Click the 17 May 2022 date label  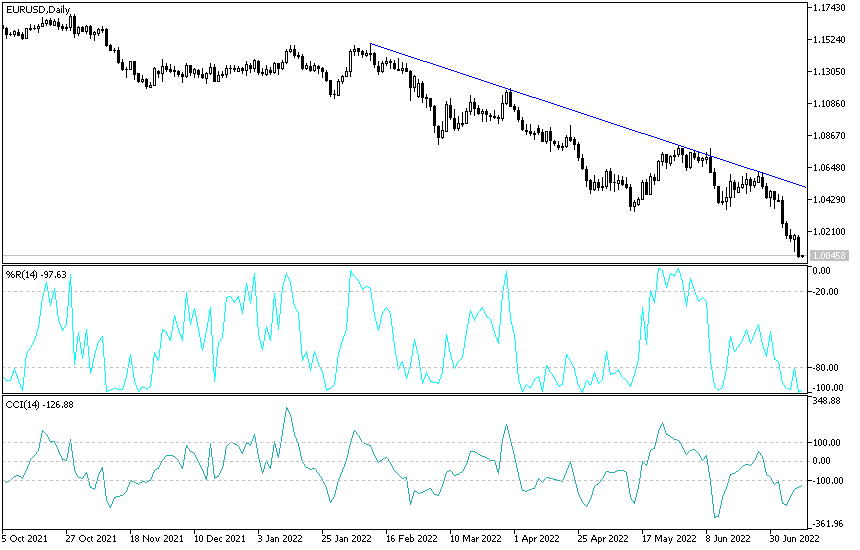tap(669, 538)
